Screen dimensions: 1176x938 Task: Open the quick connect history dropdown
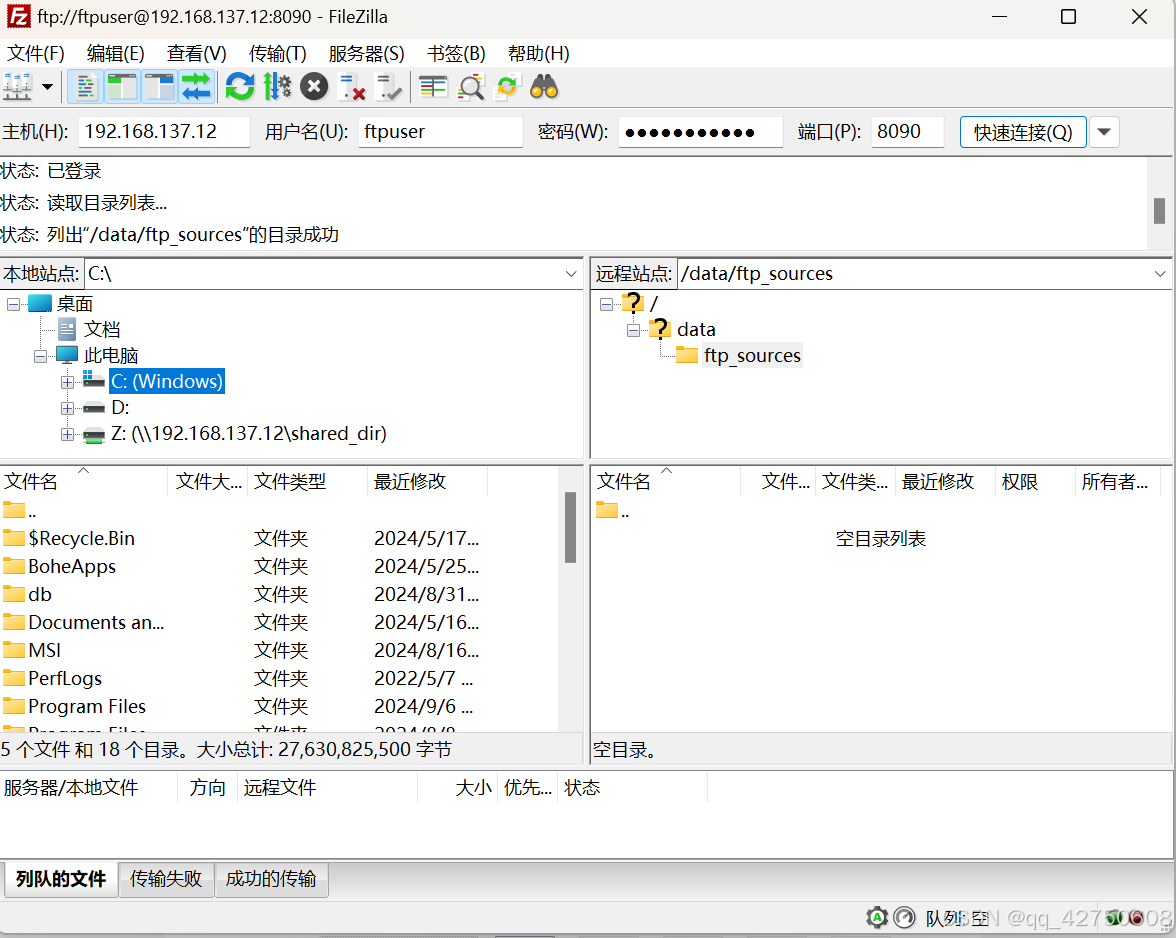point(1104,132)
